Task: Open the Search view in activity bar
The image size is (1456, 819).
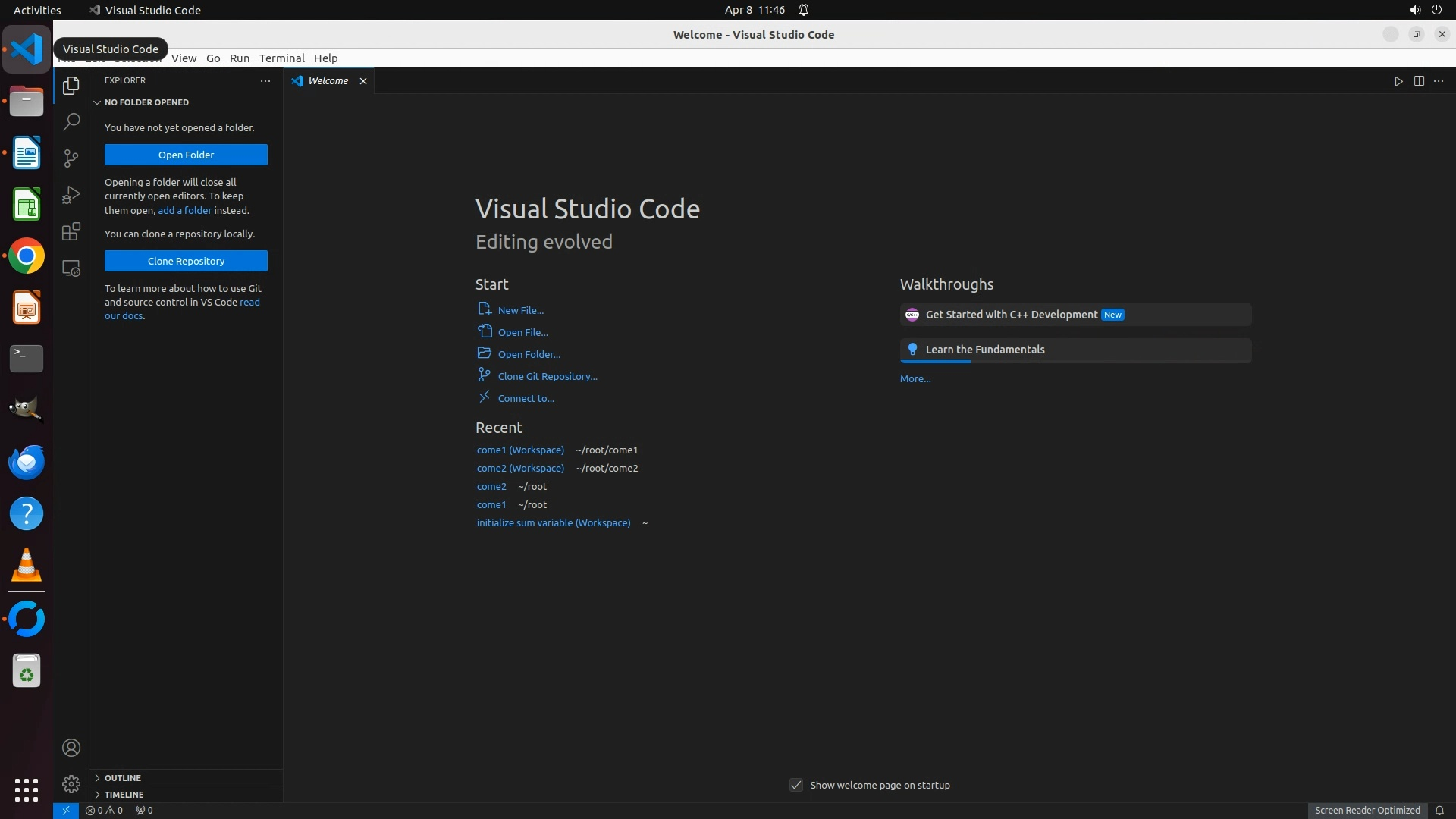Action: tap(71, 121)
